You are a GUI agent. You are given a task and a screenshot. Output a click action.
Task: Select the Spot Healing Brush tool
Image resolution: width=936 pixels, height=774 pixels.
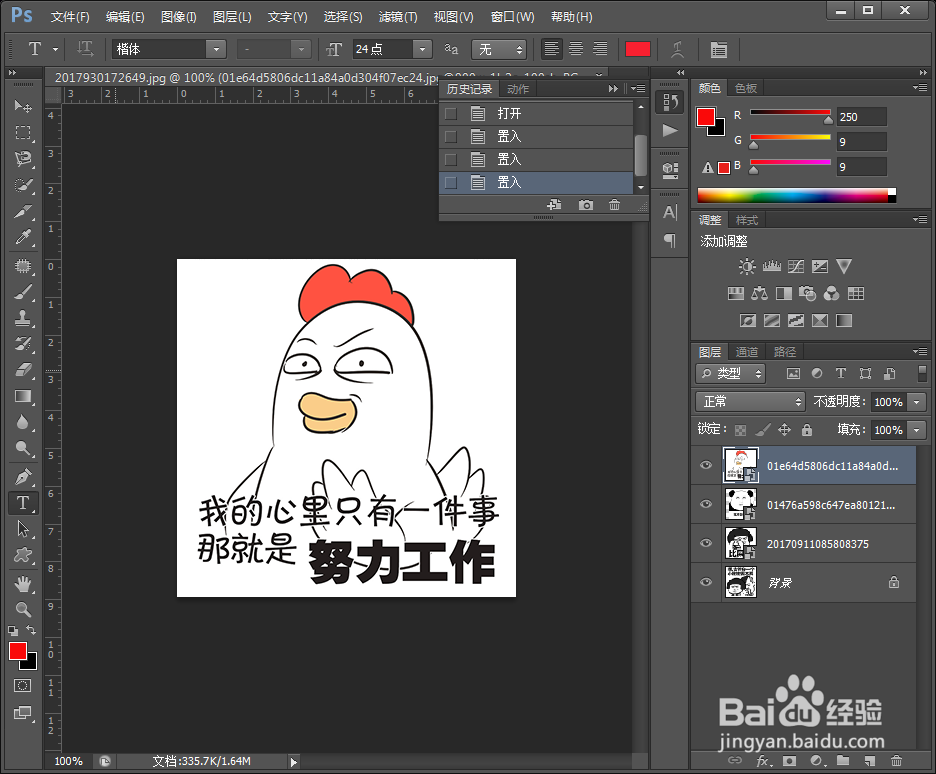click(23, 266)
